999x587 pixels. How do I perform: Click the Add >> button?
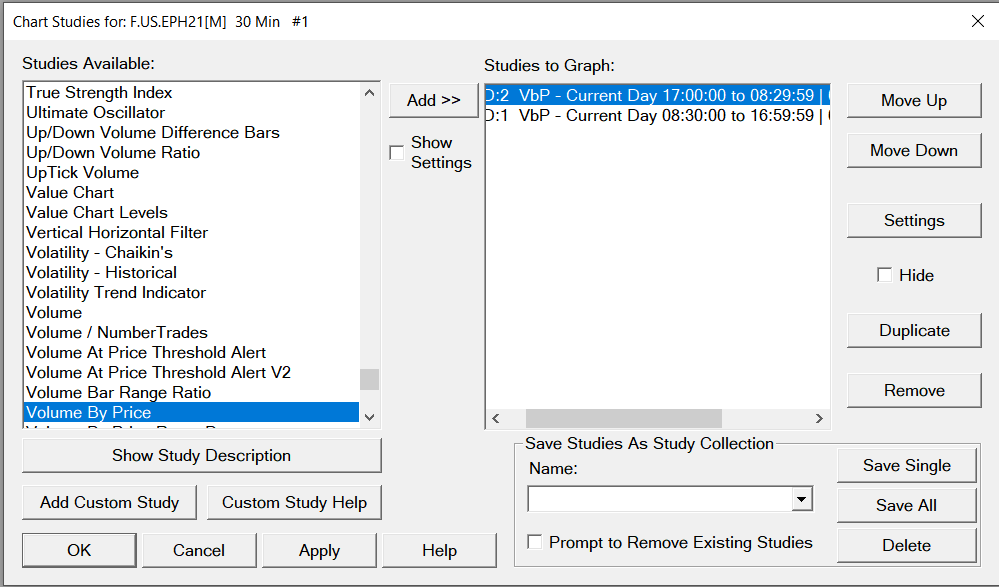[433, 100]
